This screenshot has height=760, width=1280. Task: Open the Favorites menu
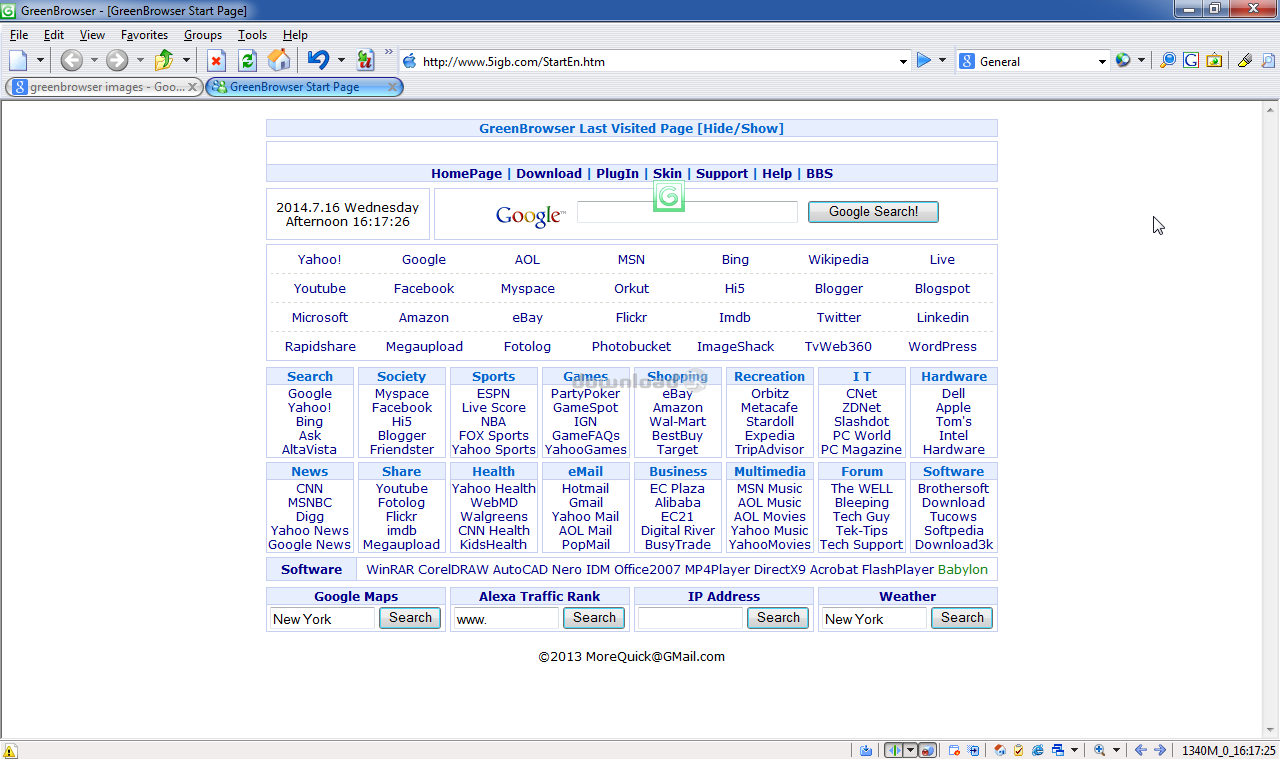(144, 35)
